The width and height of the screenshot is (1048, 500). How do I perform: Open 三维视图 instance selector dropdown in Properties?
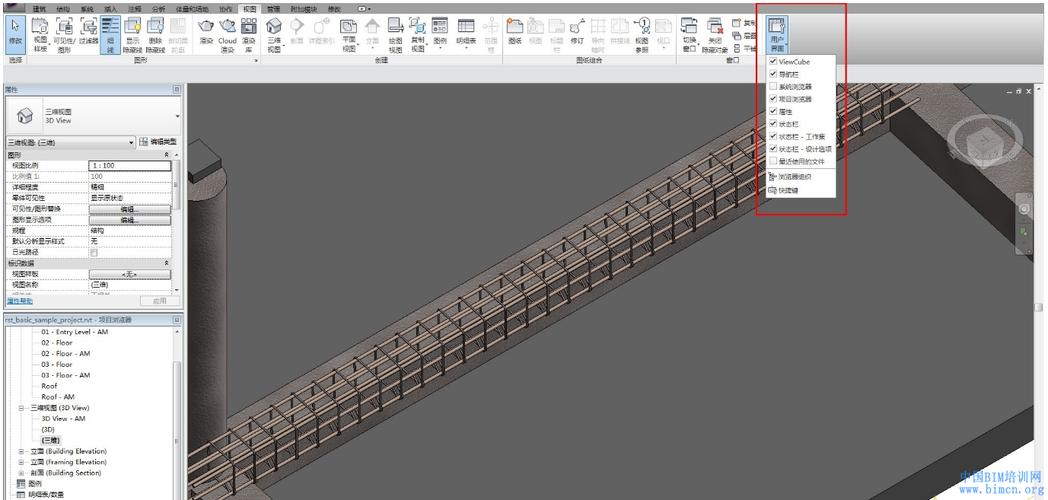pyautogui.click(x=70, y=142)
